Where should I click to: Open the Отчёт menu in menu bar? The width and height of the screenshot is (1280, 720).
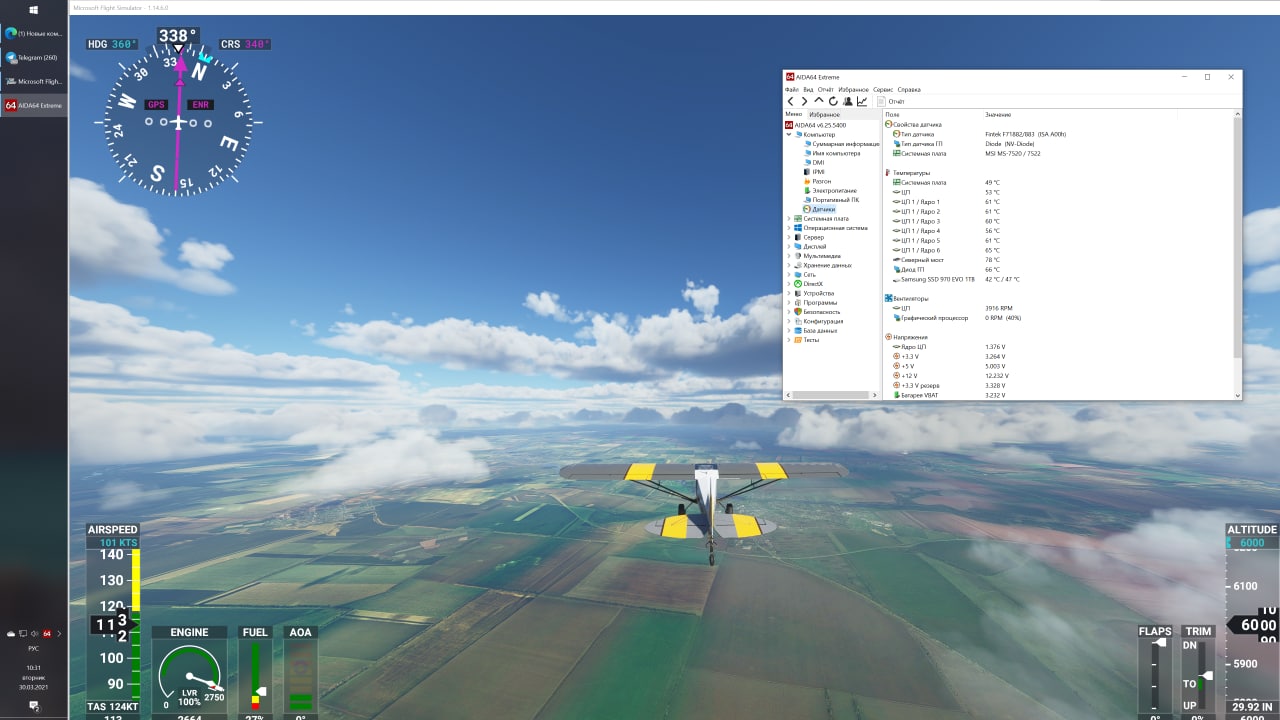825,89
